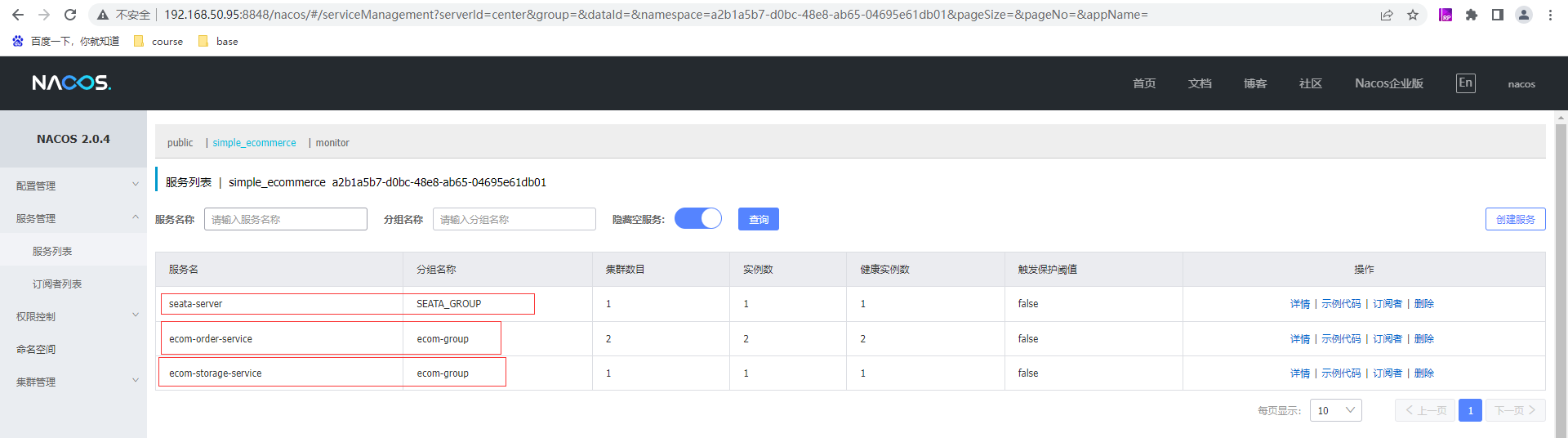
Task: Share this page via the share icon
Action: 1387,15
